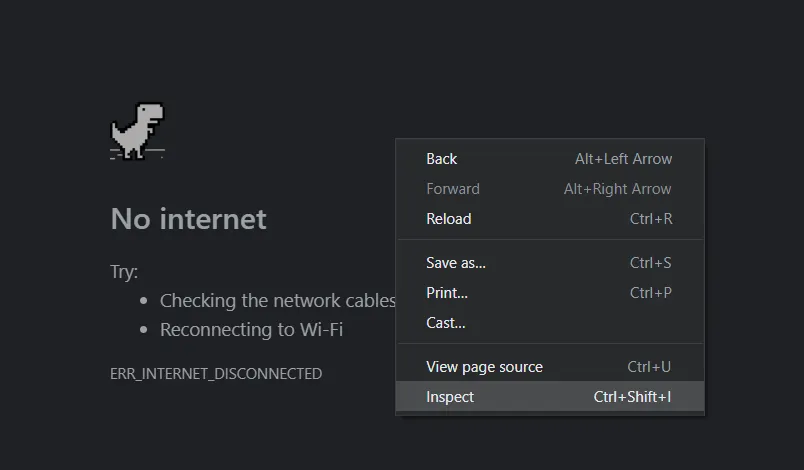The height and width of the screenshot is (470, 804).
Task: Click the ERR_INTERNET_DISCONNECTED error code
Action: point(216,374)
